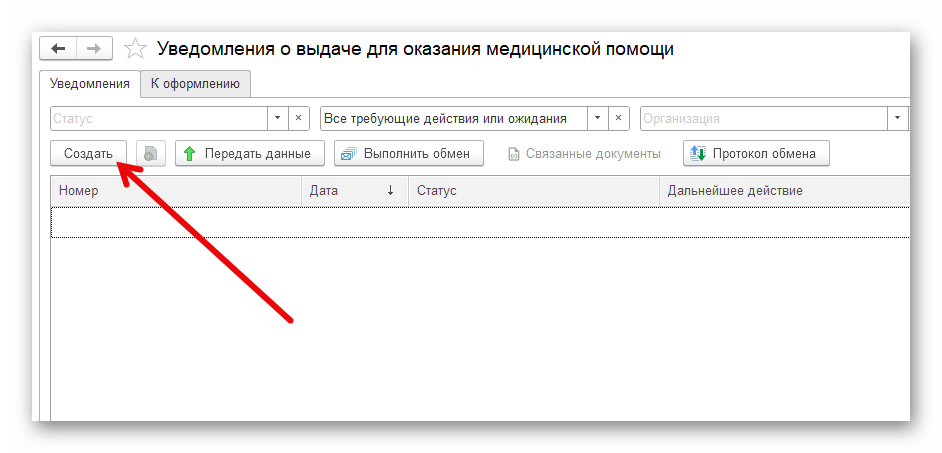Add page to favorites with star icon
This screenshot has width=942, height=453.
point(135,49)
